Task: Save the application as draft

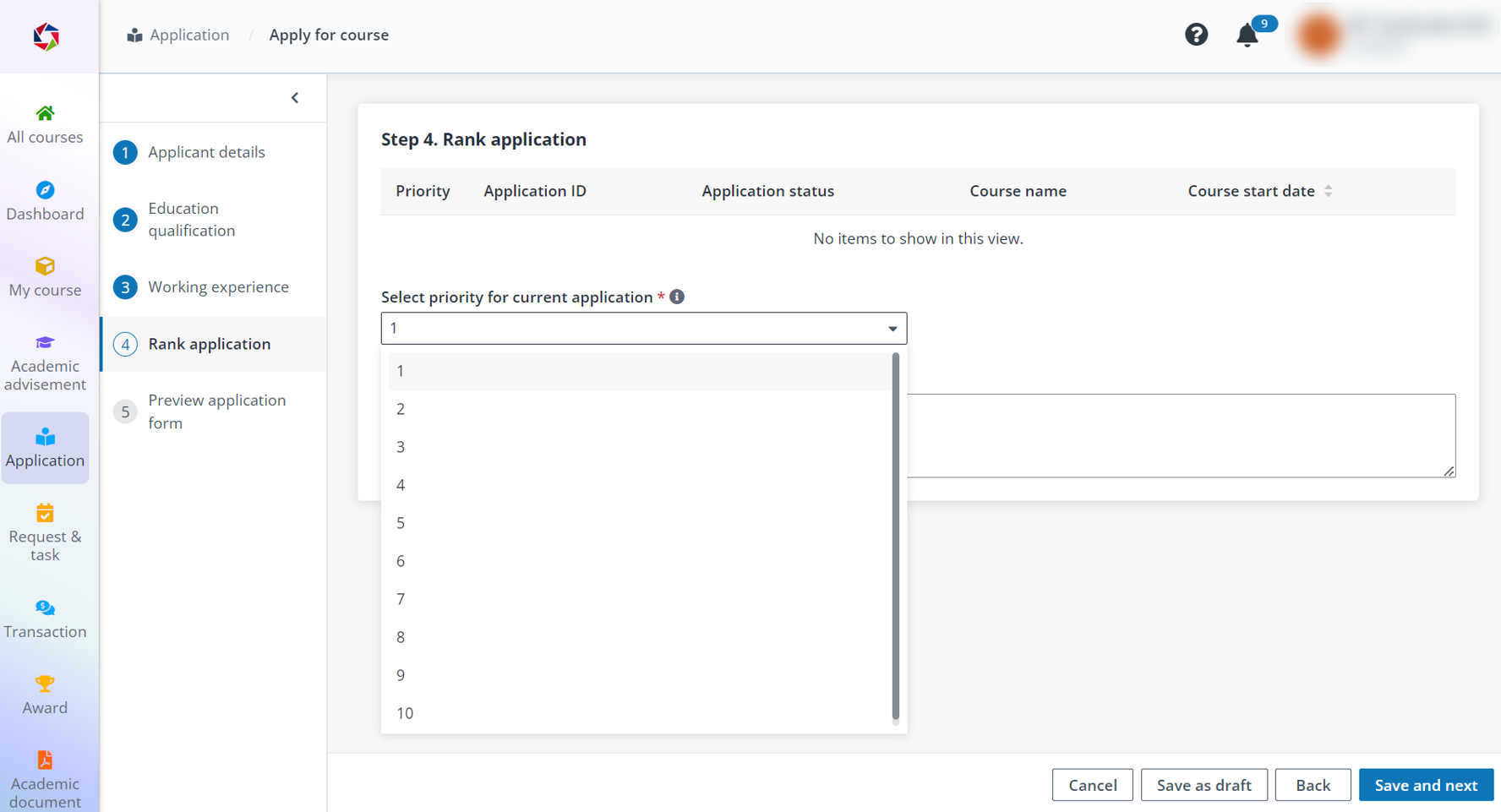Action: (x=1204, y=784)
